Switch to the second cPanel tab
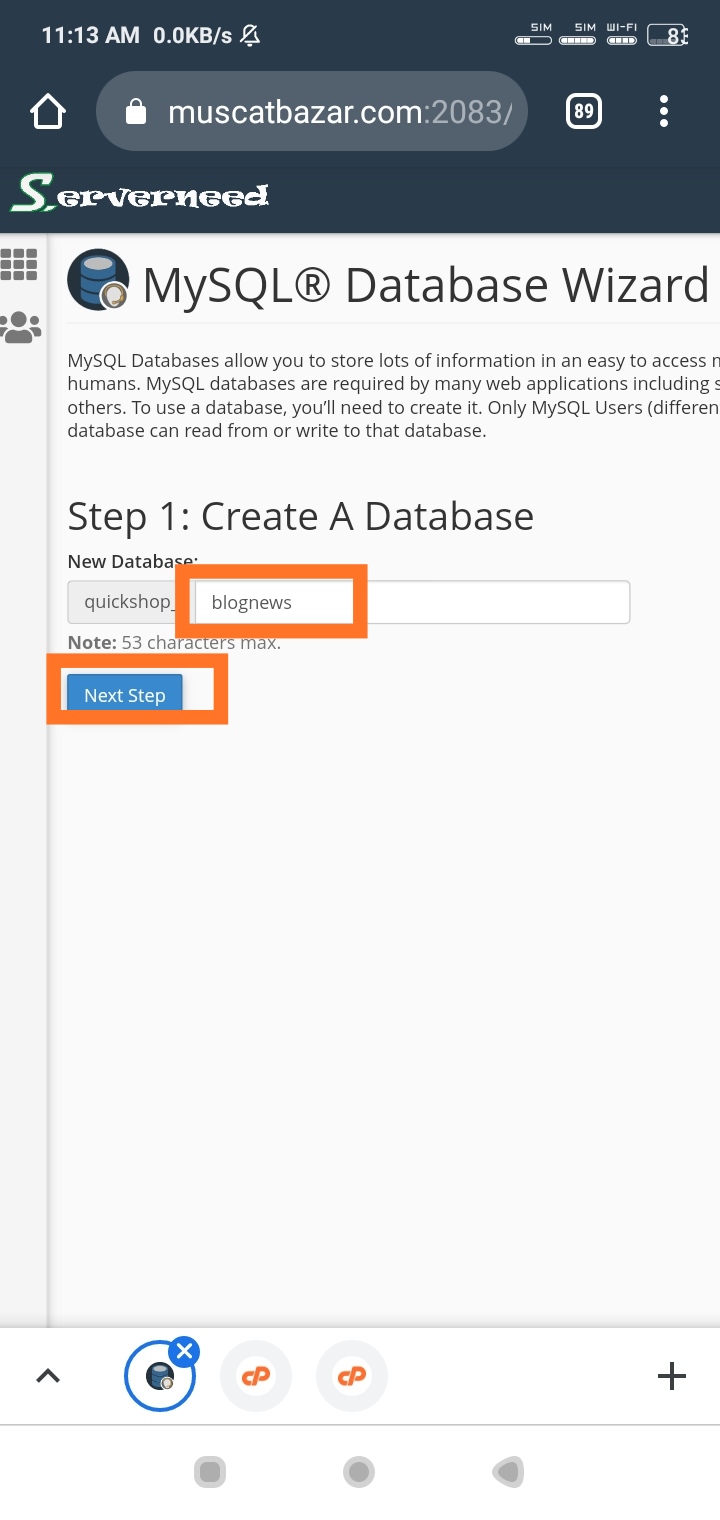 (x=352, y=1376)
